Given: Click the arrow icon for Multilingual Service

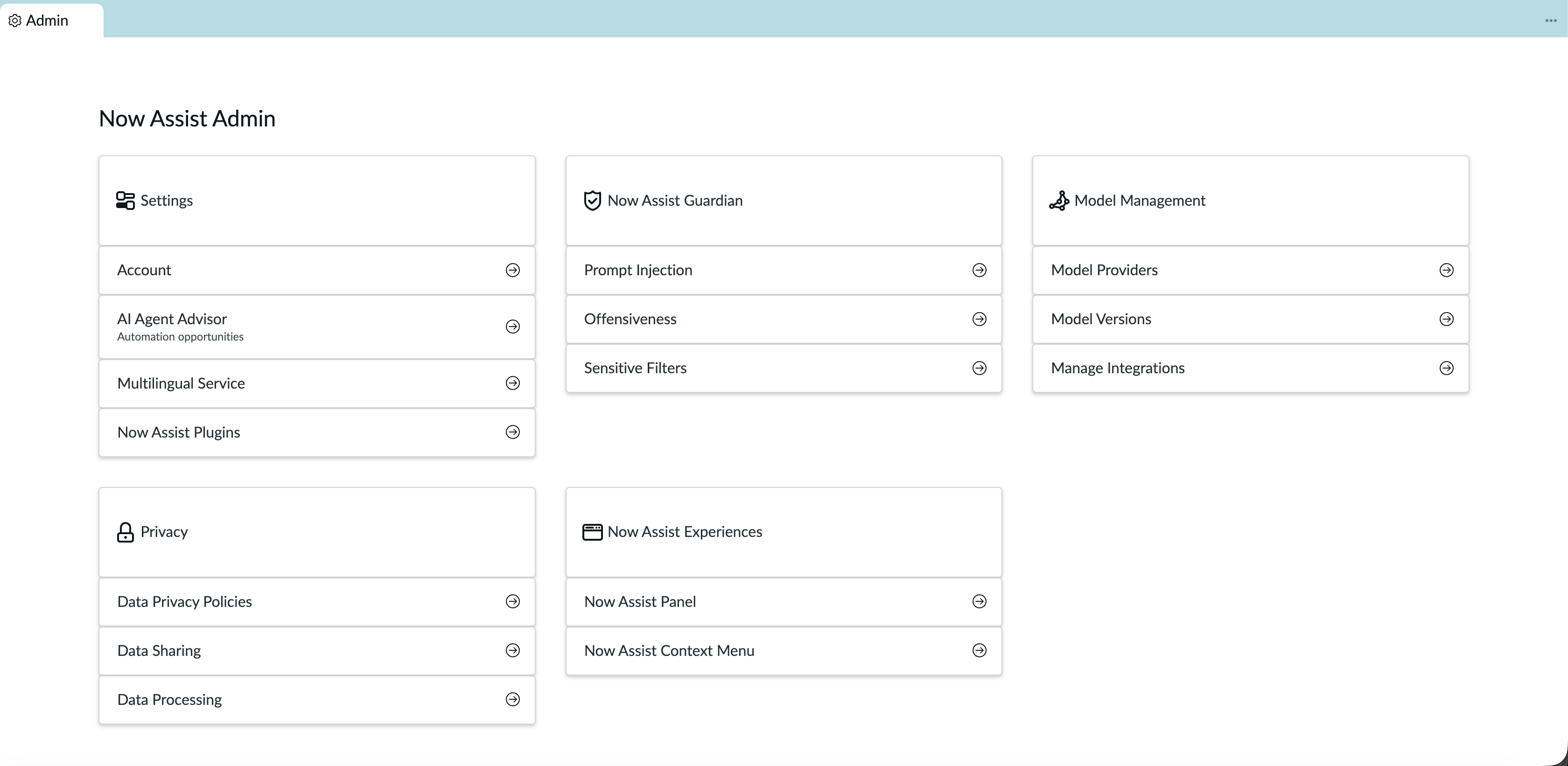Looking at the screenshot, I should pyautogui.click(x=512, y=383).
